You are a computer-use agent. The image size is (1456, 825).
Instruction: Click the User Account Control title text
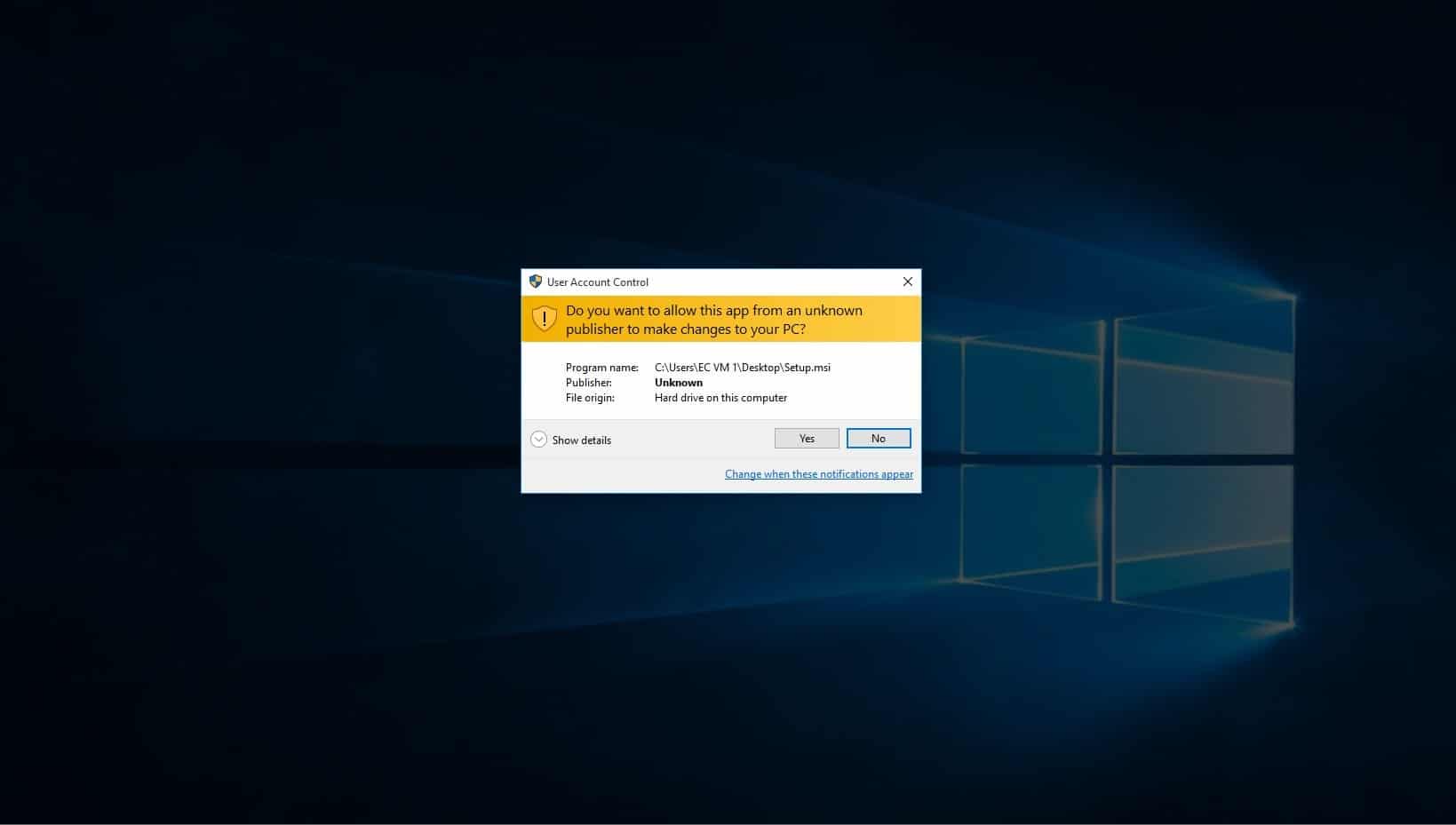point(597,282)
